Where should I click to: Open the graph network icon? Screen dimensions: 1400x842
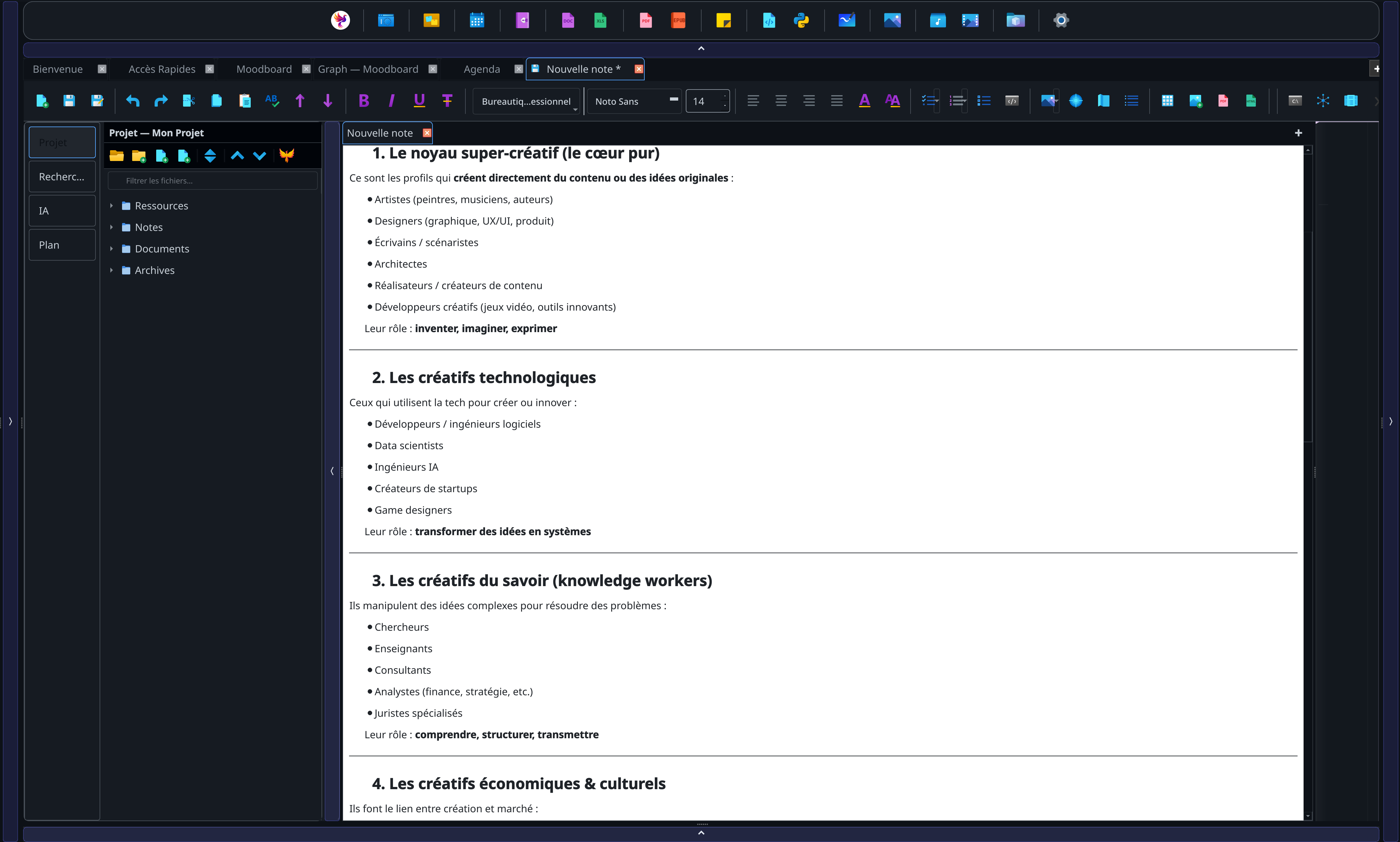tap(1323, 101)
